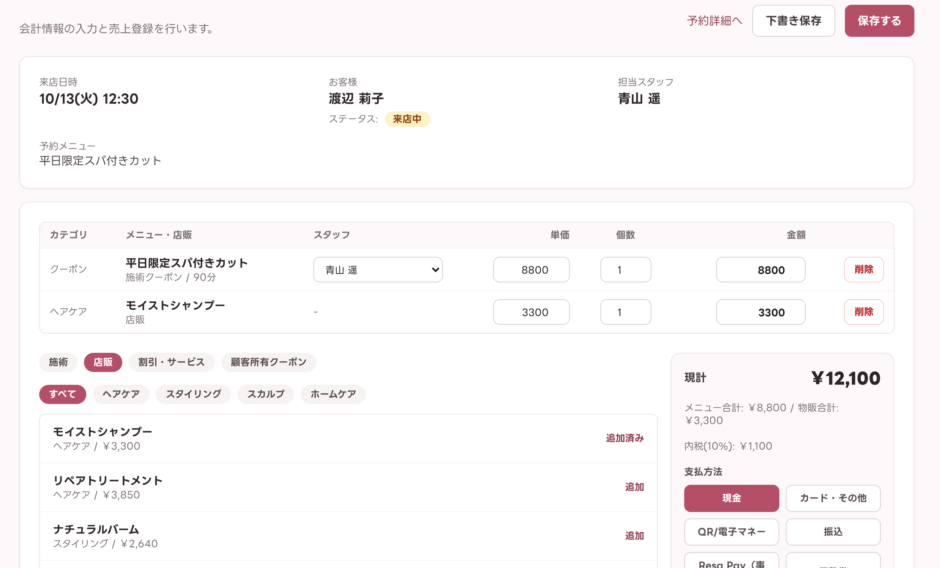Click the 下書き保存 button
The width and height of the screenshot is (940, 568).
pyautogui.click(x=793, y=21)
